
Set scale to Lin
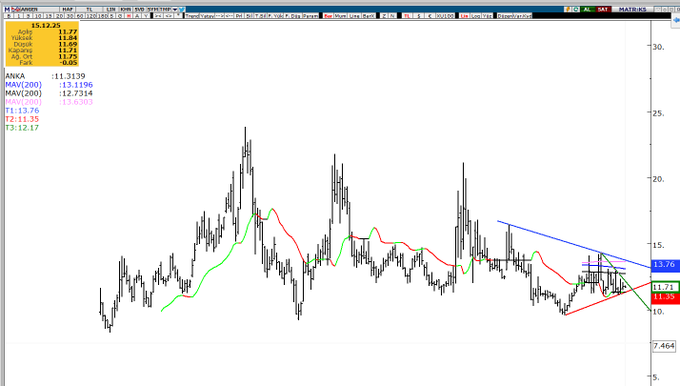pyautogui.click(x=464, y=16)
